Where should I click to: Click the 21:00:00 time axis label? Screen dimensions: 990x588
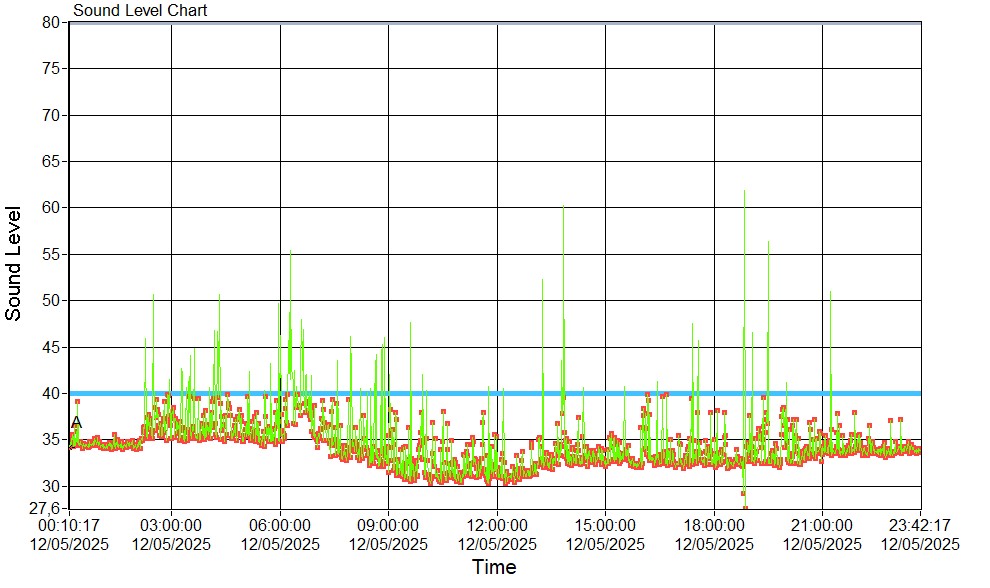click(x=822, y=525)
